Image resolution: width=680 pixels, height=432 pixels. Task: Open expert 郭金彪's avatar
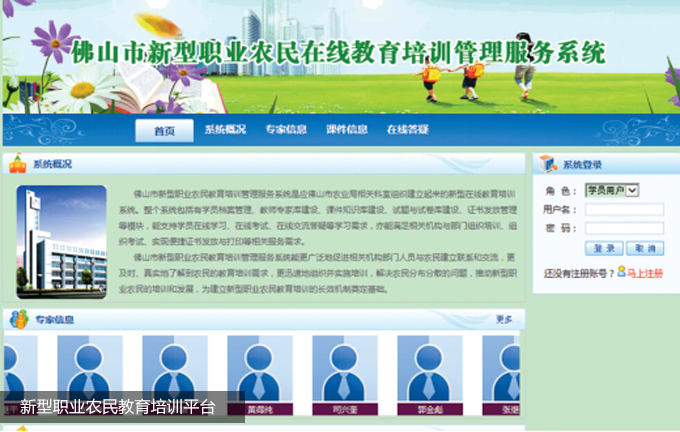tap(430, 370)
